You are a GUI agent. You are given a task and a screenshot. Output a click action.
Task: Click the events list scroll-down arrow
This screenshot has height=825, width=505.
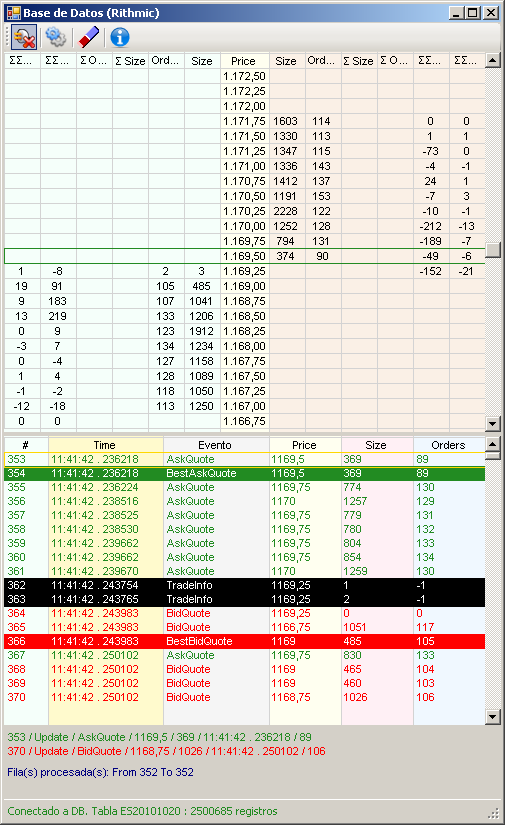pyautogui.click(x=492, y=716)
